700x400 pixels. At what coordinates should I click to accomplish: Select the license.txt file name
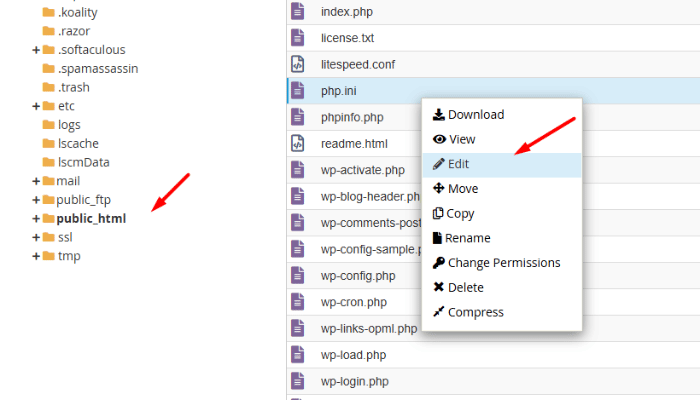click(x=347, y=38)
